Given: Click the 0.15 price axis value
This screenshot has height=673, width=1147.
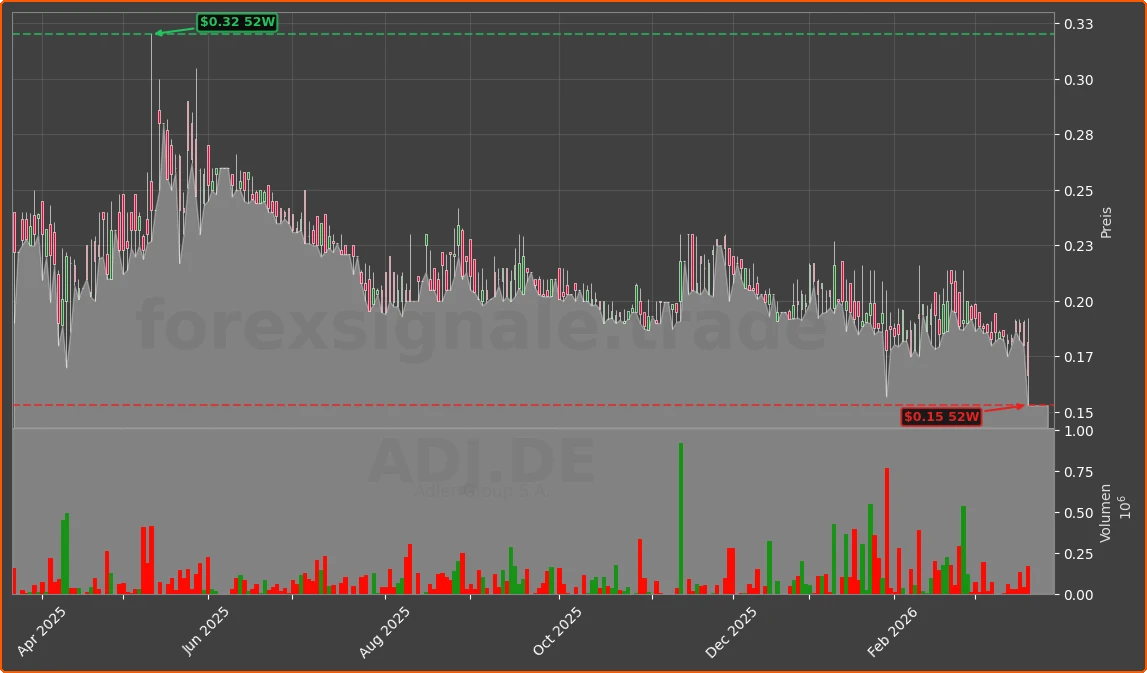Looking at the screenshot, I should tap(1079, 413).
